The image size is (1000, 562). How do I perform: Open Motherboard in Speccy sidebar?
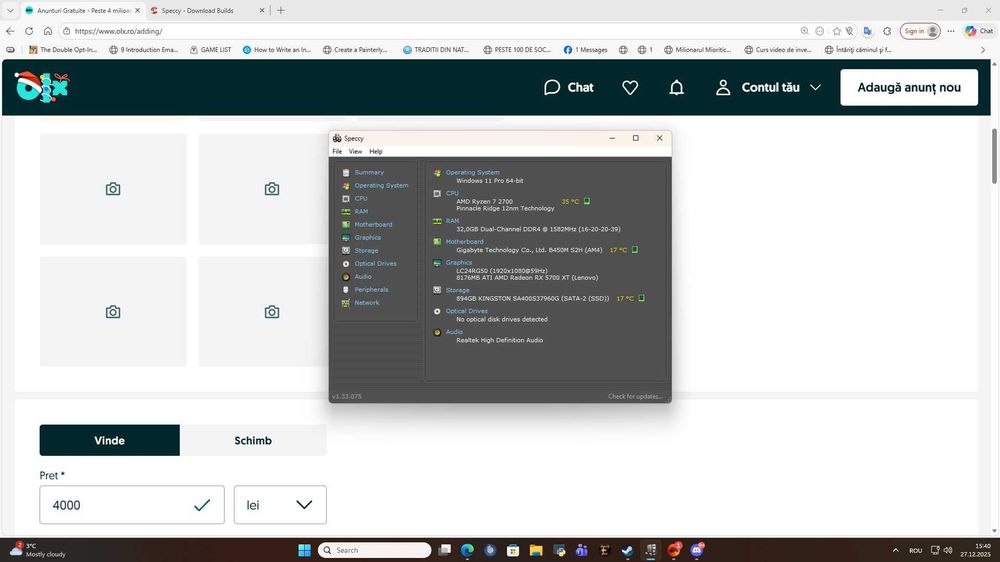[x=373, y=225]
